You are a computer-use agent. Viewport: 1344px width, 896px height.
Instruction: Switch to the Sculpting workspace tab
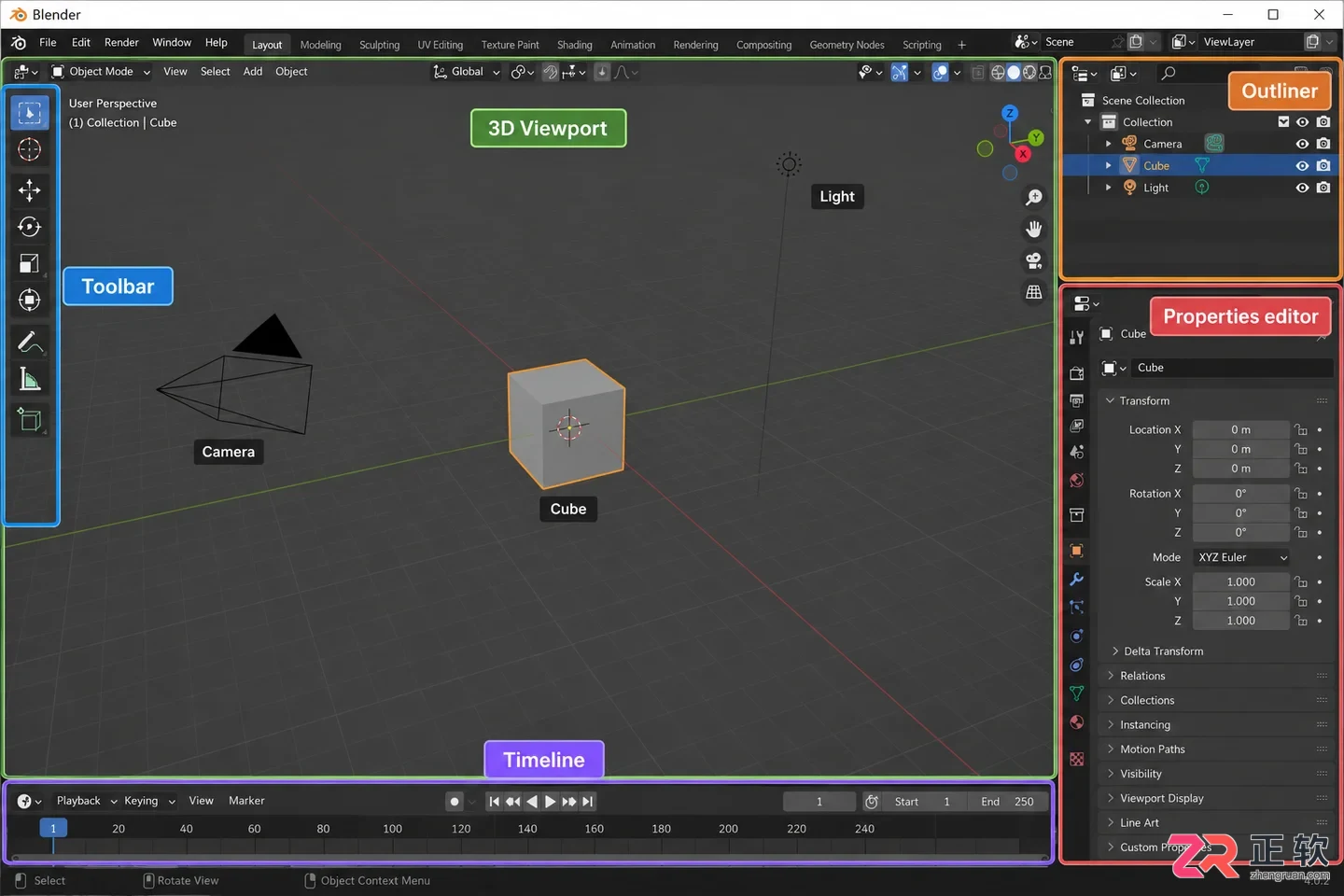pos(379,45)
